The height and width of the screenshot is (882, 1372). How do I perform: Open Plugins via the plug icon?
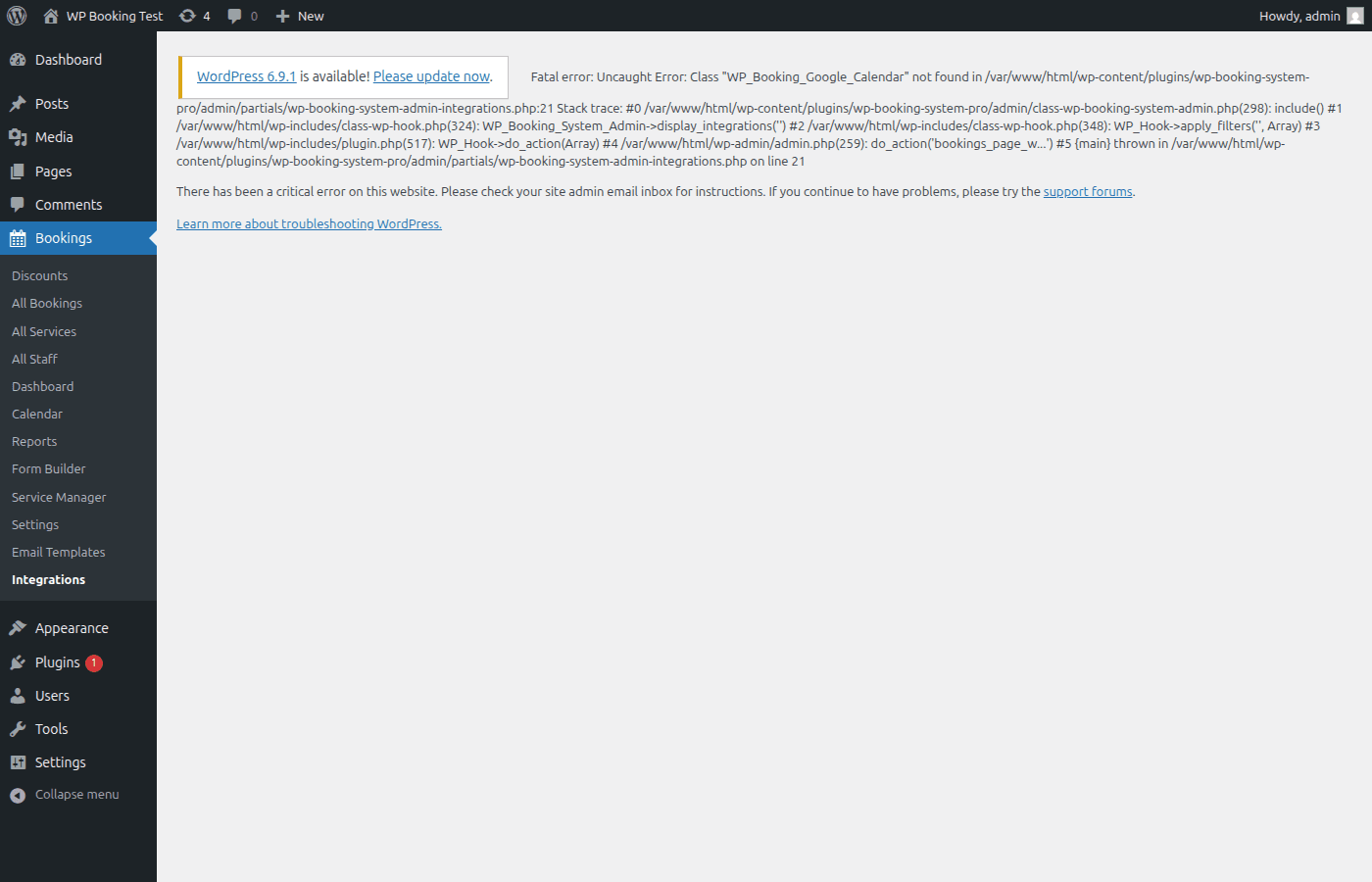pyautogui.click(x=21, y=661)
